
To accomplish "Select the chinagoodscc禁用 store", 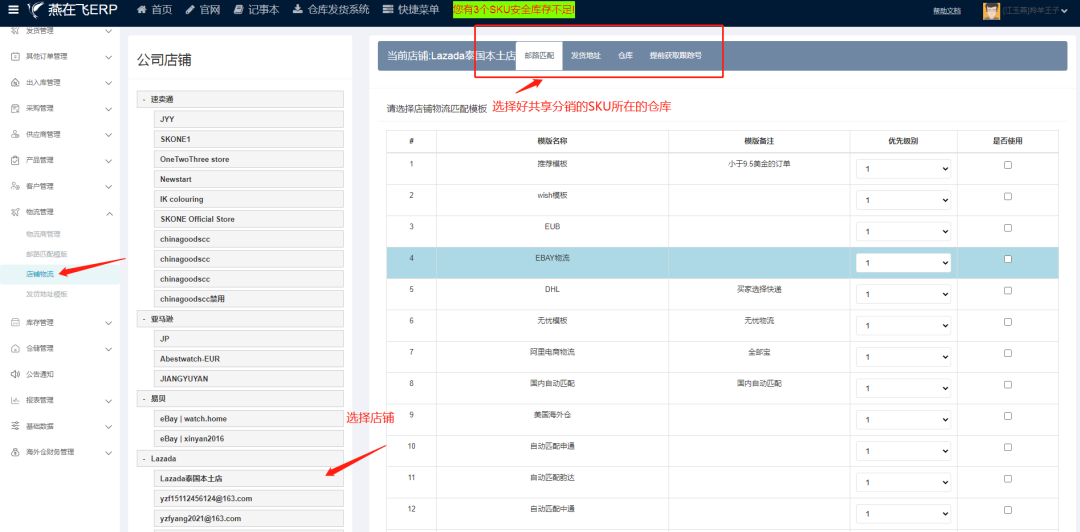I will pyautogui.click(x=249, y=299).
